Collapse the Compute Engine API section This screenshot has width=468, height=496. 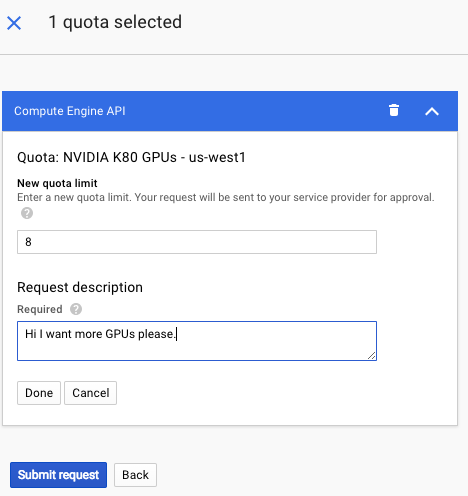[432, 111]
